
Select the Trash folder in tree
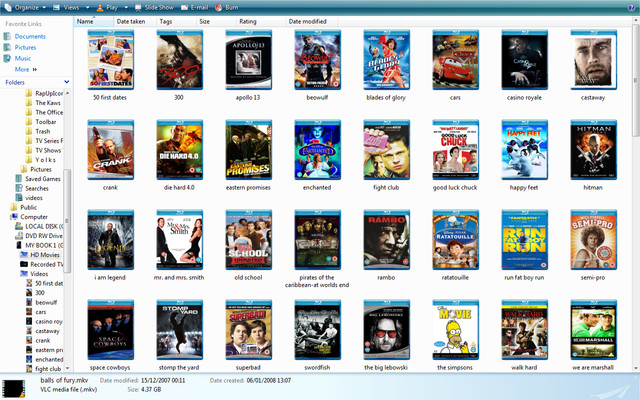[38, 131]
